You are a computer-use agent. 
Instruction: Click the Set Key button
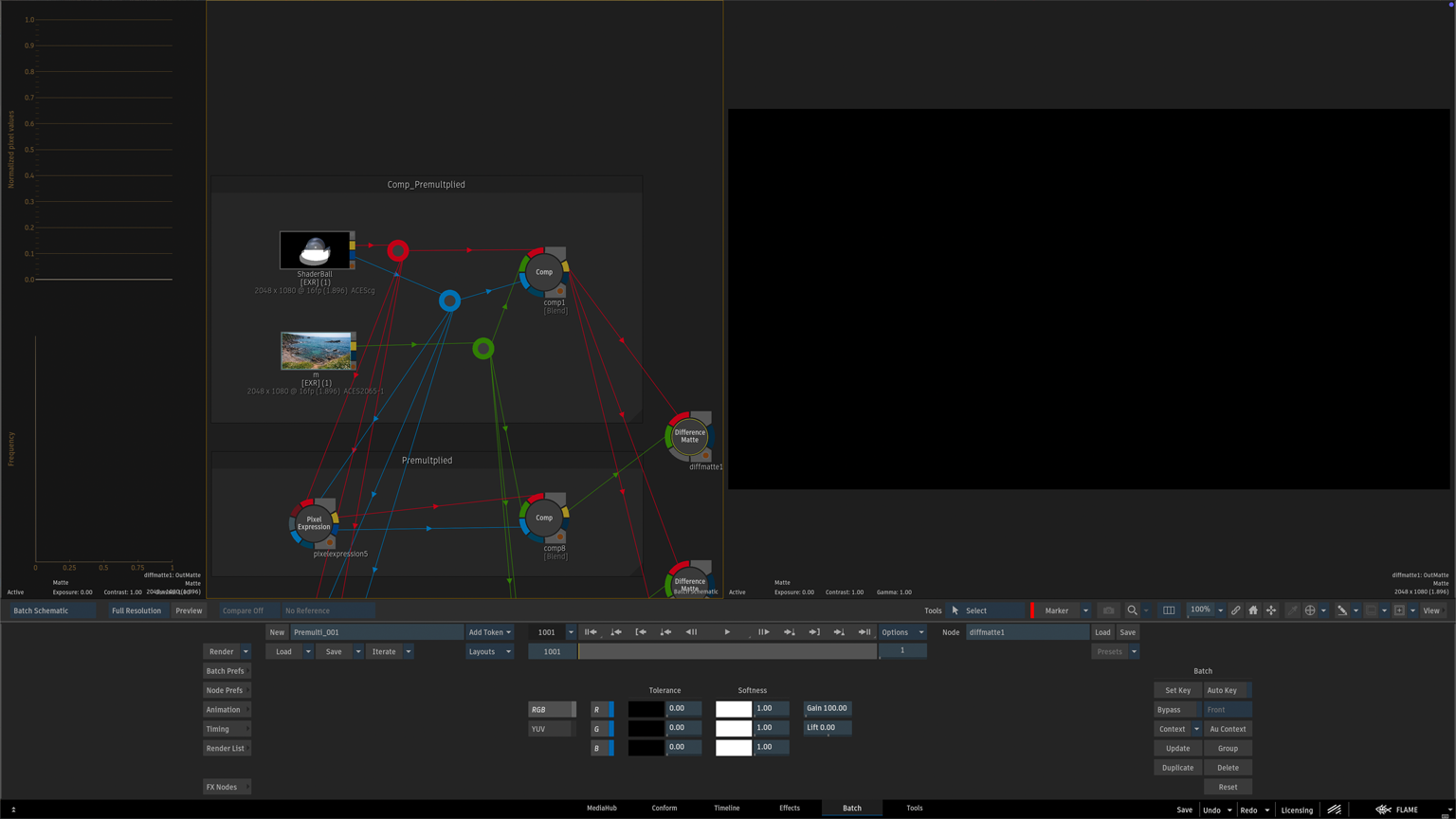[1177, 690]
